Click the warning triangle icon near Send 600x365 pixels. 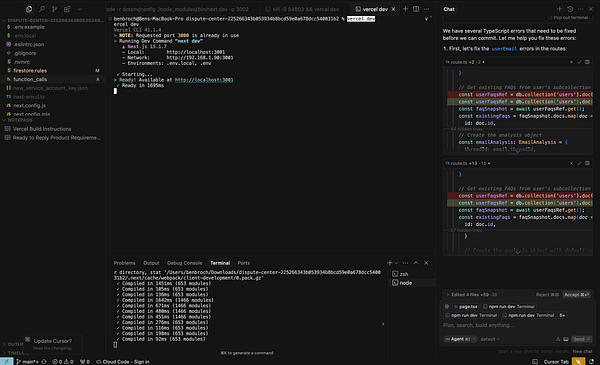[x=558, y=339]
